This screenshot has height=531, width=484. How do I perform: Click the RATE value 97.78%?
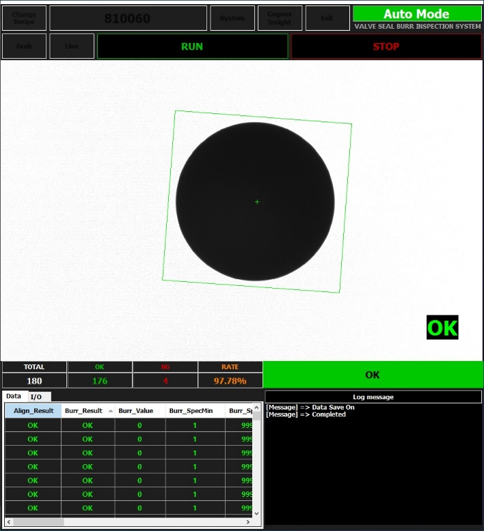point(230,381)
